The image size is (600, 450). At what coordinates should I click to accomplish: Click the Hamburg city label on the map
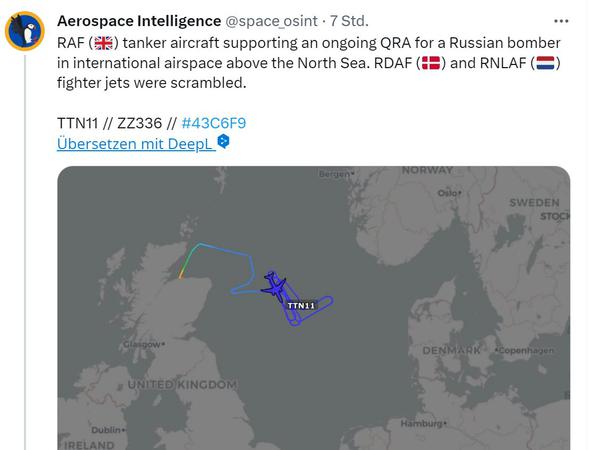424,424
